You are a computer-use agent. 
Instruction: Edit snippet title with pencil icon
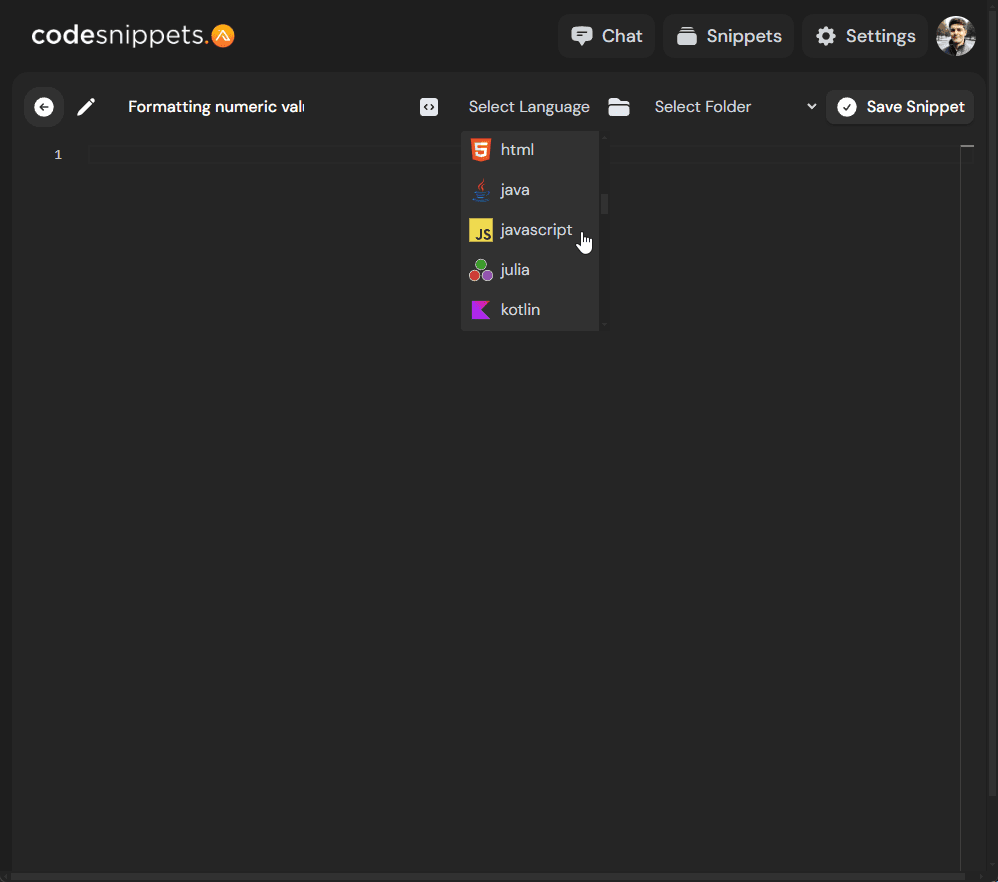[x=87, y=107]
